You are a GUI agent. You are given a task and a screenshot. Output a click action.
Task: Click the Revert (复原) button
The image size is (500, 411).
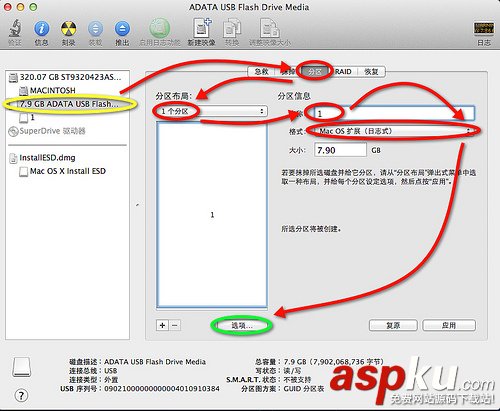(x=393, y=325)
